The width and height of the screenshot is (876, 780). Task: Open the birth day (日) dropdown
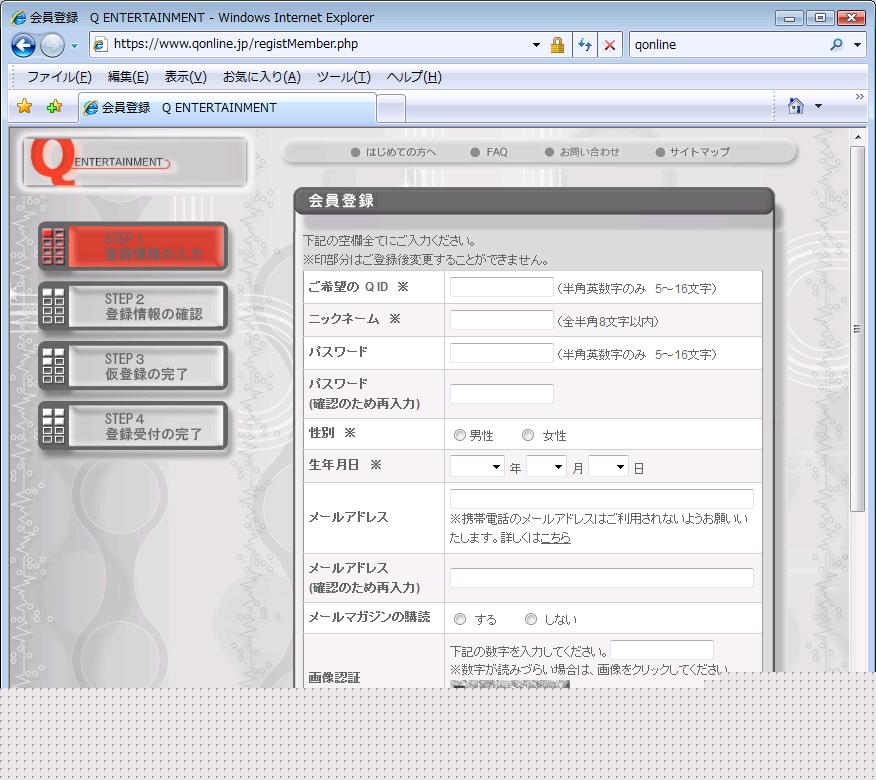click(608, 467)
